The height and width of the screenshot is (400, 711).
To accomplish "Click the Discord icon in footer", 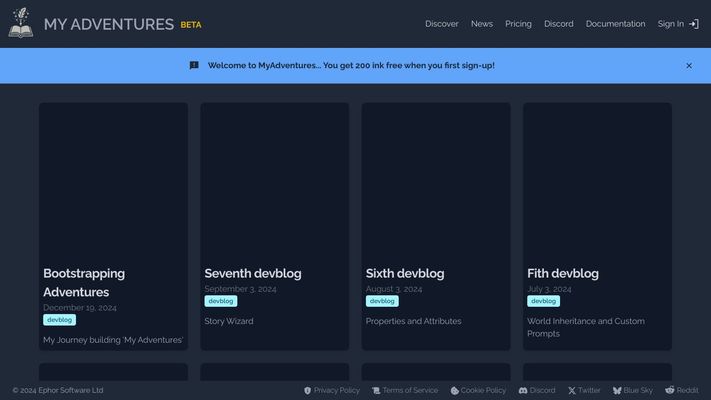I will (523, 391).
